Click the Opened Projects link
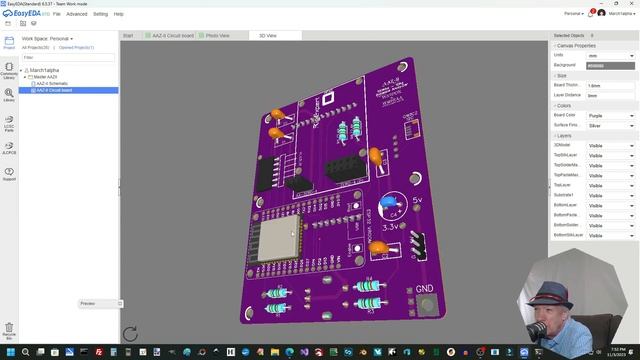The image size is (640, 360). (x=76, y=48)
